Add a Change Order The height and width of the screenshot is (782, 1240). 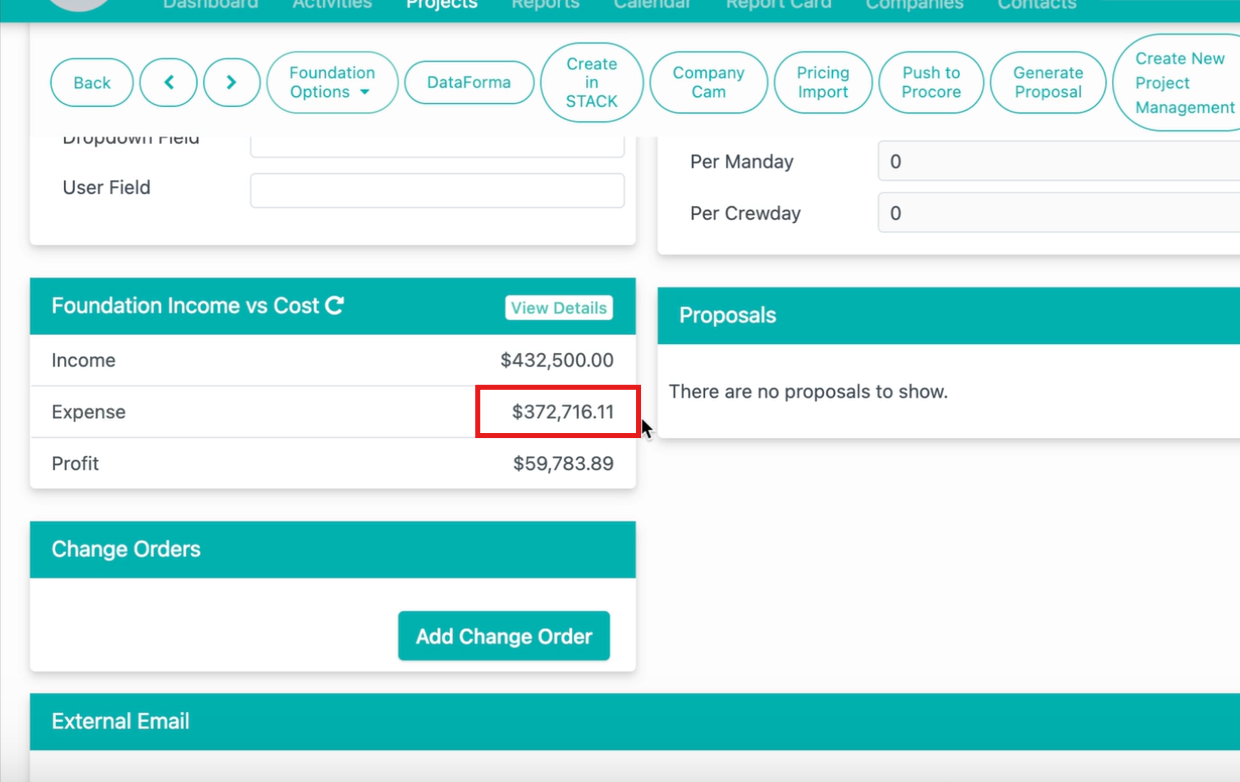(x=504, y=636)
